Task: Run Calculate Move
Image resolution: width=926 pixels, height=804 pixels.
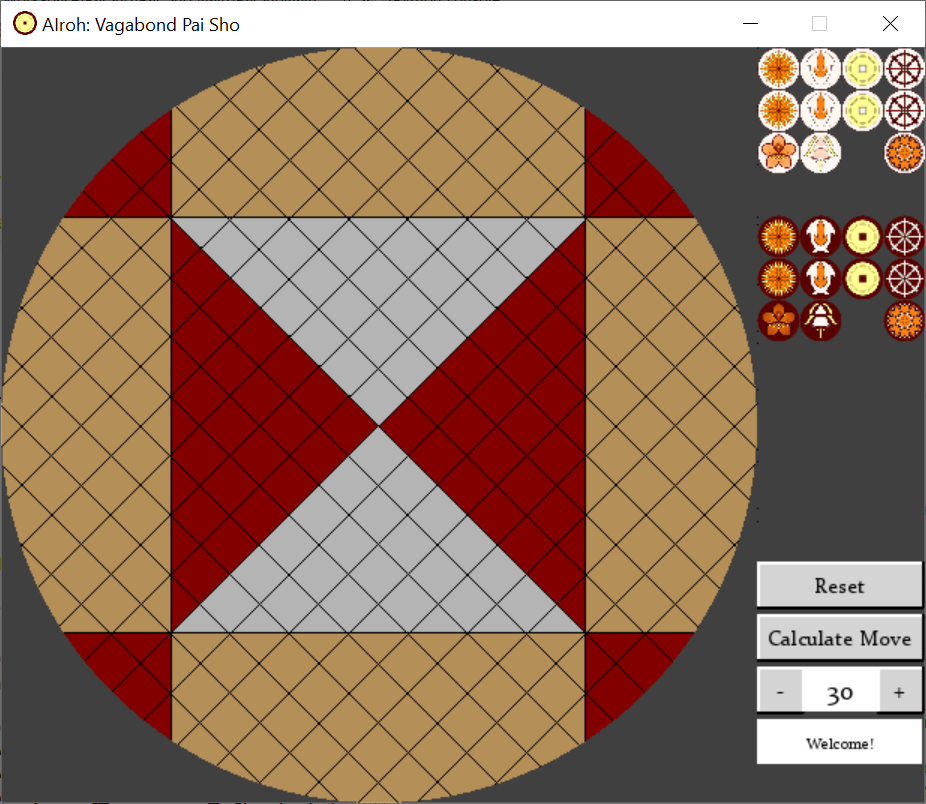Action: coord(839,637)
